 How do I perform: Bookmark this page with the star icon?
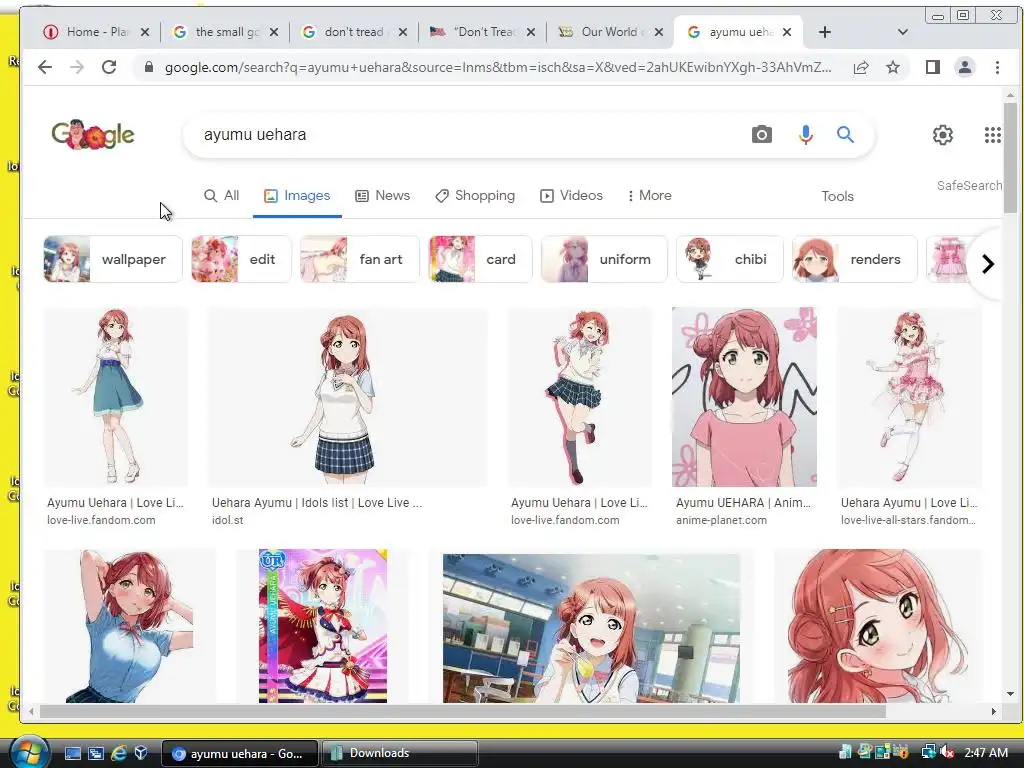(x=893, y=67)
